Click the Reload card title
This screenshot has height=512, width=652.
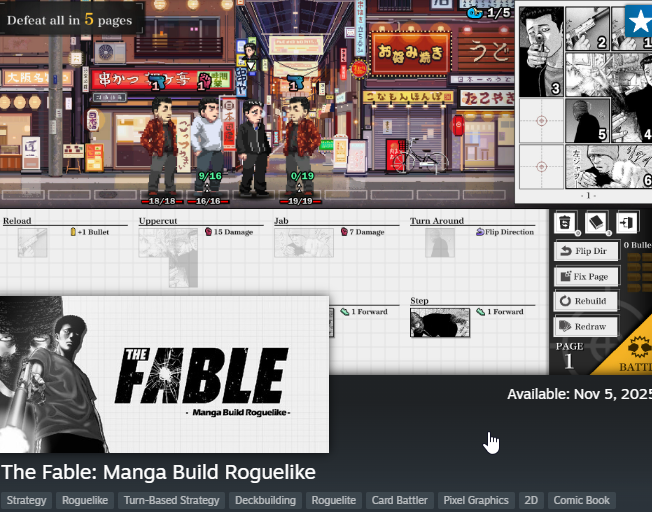[17, 220]
